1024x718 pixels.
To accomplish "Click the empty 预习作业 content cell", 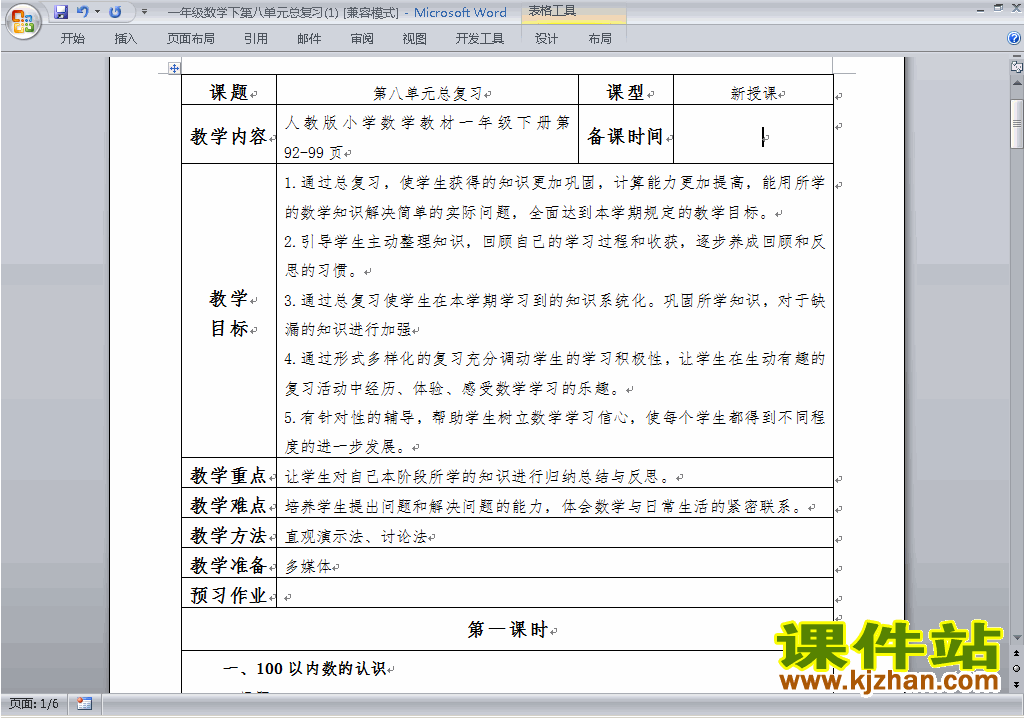I will [x=555, y=594].
